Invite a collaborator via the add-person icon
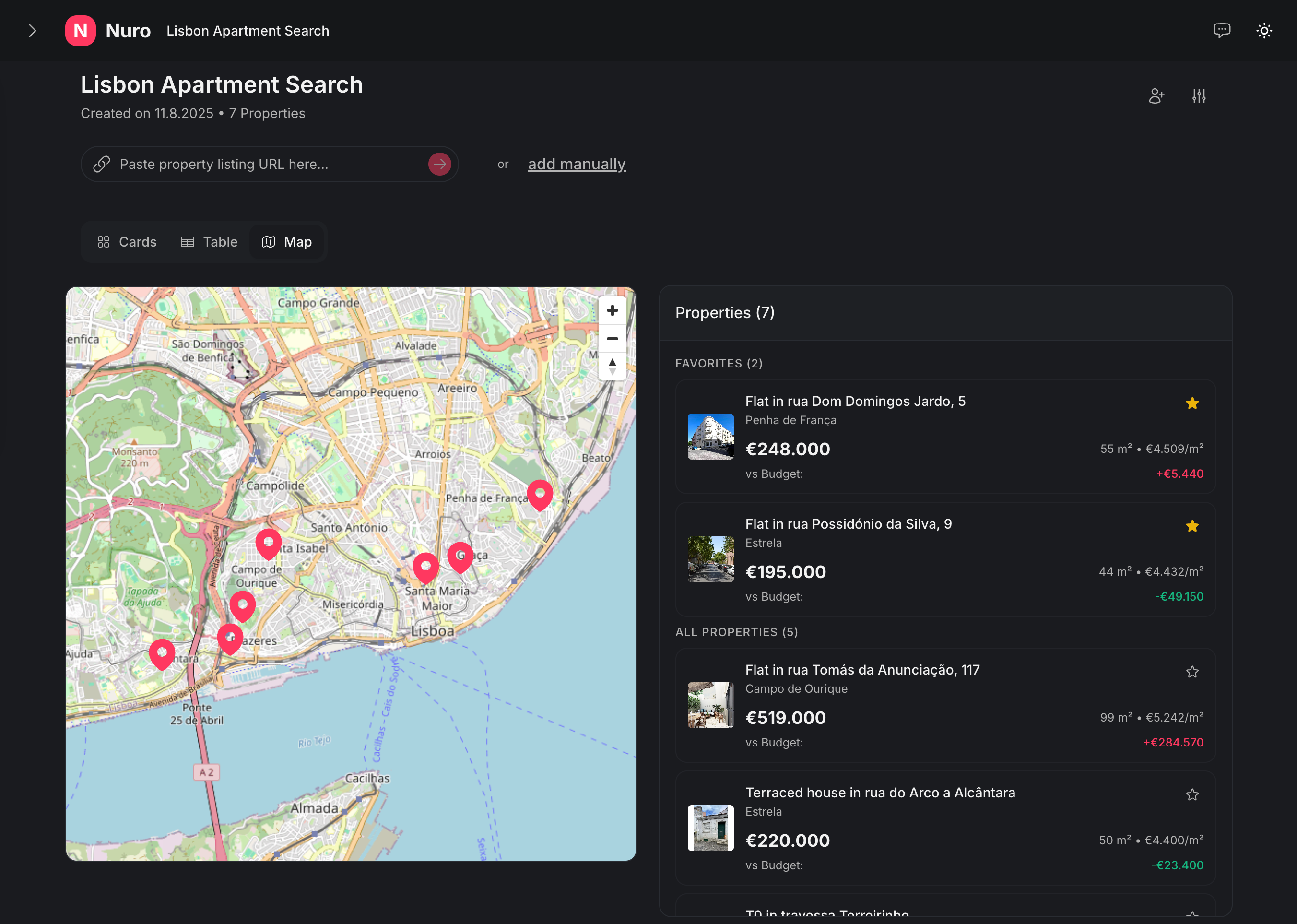This screenshot has height=924, width=1297. pos(1156,95)
